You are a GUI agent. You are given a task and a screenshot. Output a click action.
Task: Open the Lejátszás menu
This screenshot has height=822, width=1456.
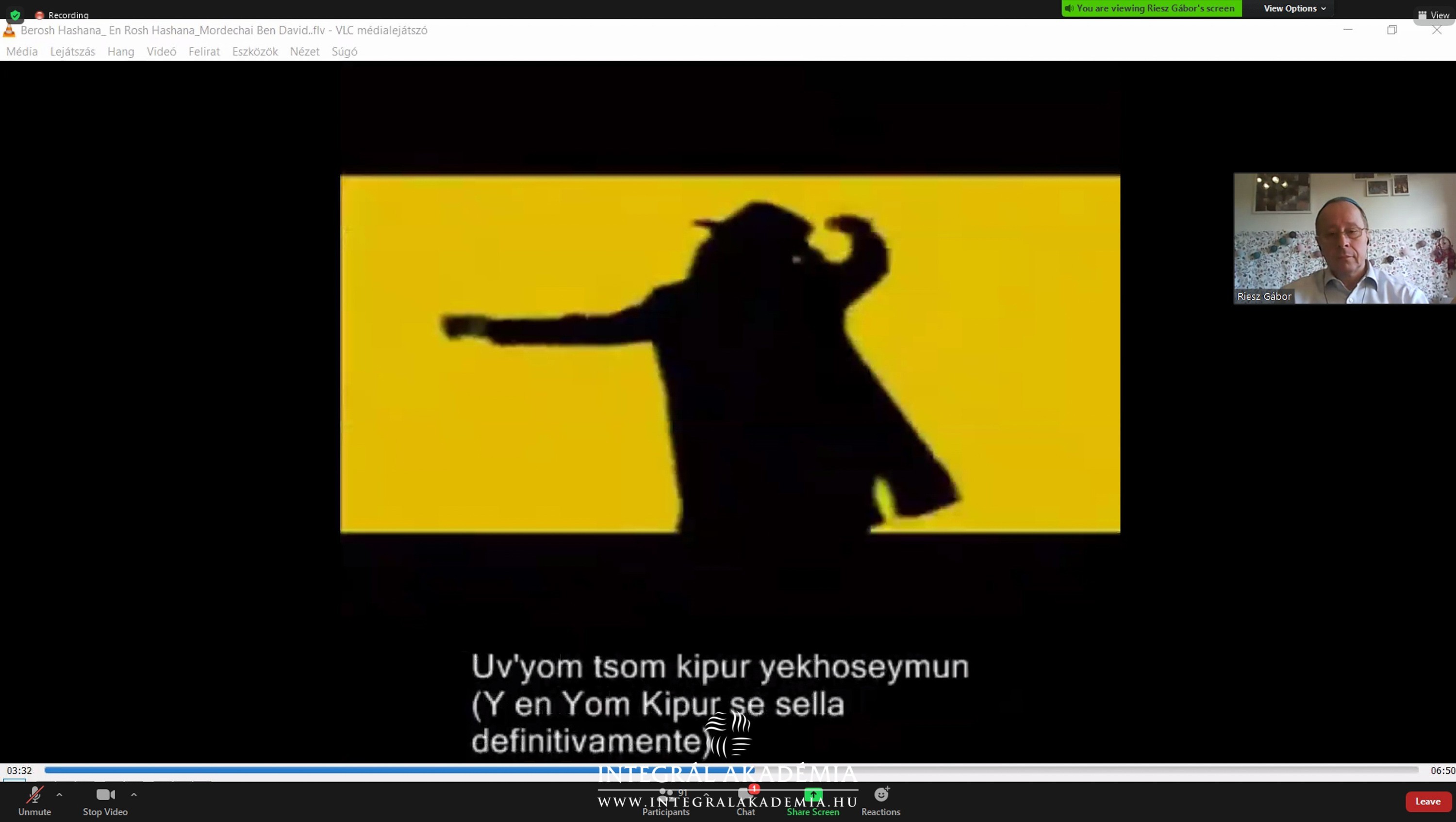[x=72, y=51]
